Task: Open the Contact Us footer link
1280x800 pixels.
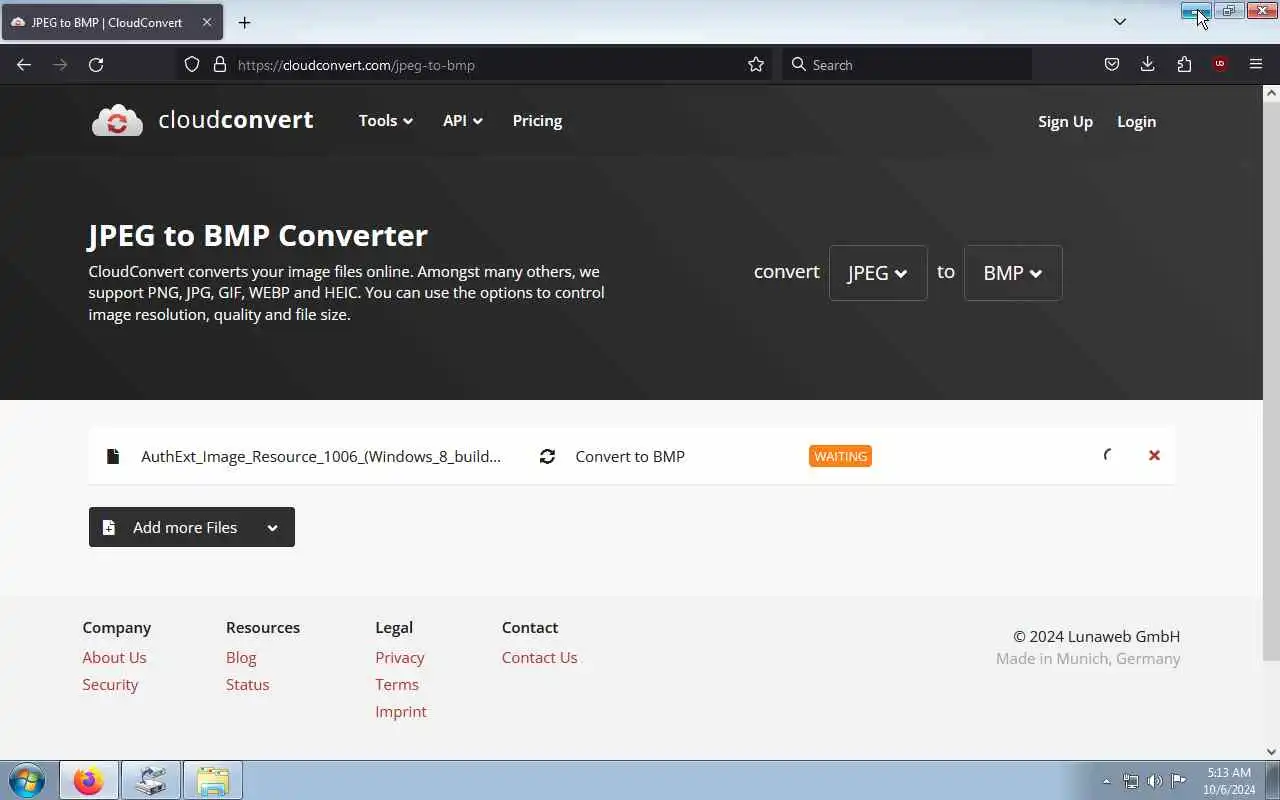Action: coord(540,657)
